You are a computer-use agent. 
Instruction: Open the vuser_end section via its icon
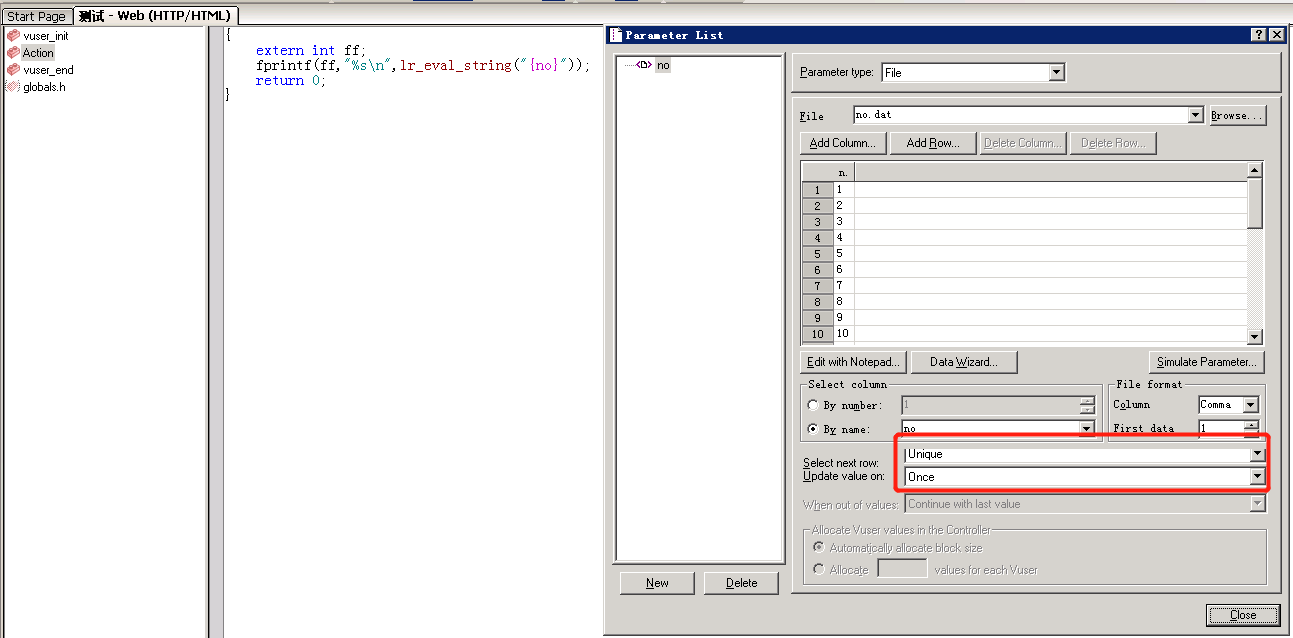(x=13, y=69)
